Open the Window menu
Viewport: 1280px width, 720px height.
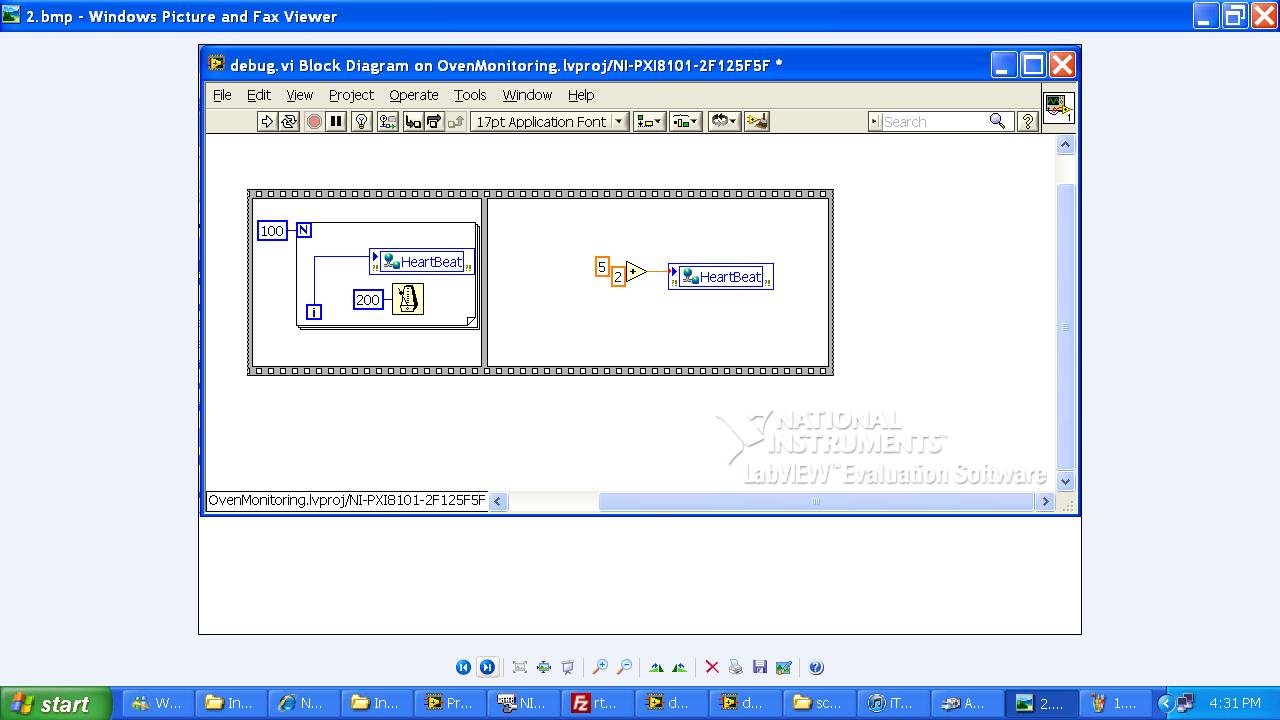[527, 95]
